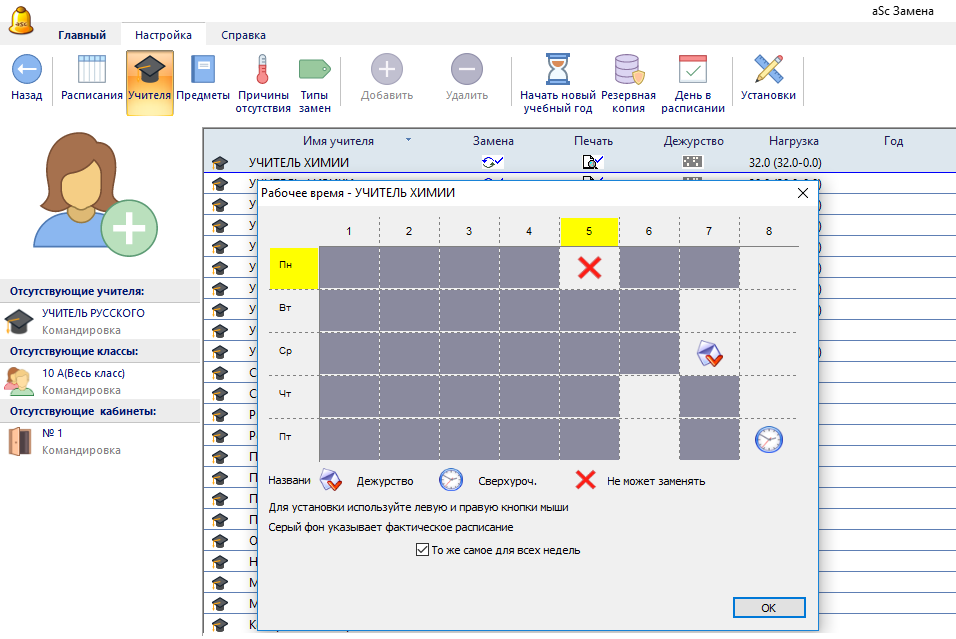Click the Дежурство icon in first teacher row
Image resolution: width=956 pixels, height=639 pixels.
(693, 162)
